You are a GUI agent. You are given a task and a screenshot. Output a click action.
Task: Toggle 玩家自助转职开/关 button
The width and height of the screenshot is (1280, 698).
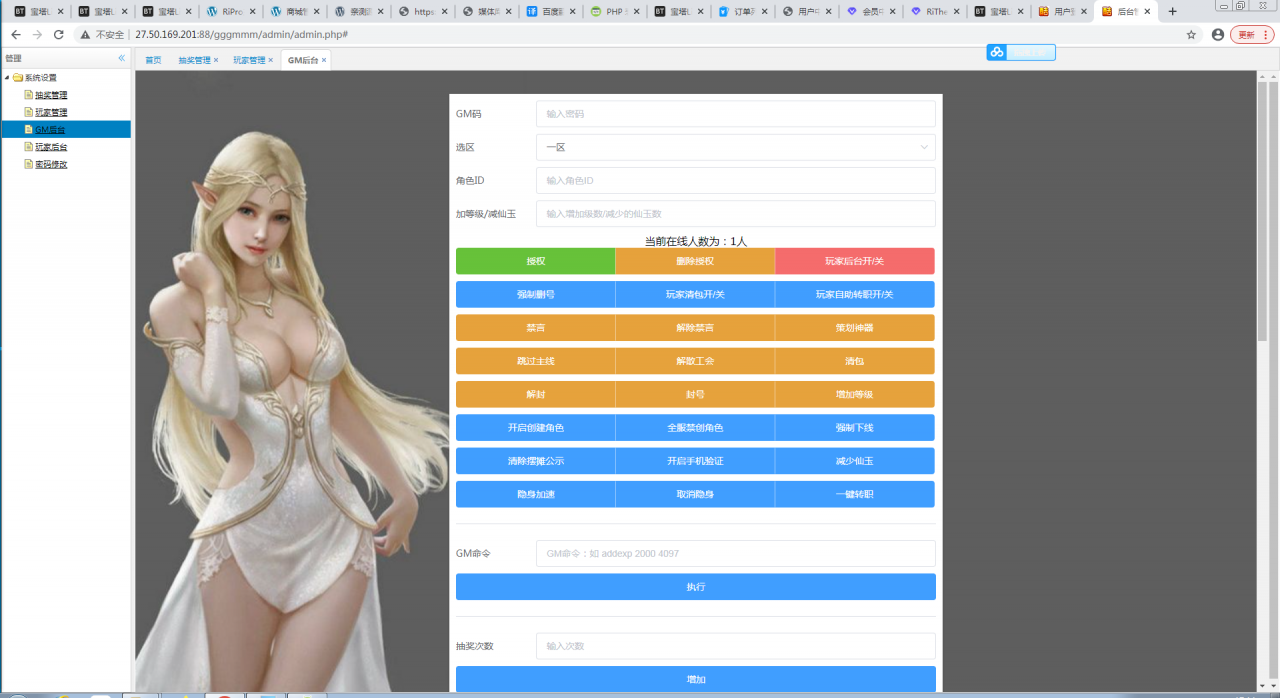[x=854, y=294]
